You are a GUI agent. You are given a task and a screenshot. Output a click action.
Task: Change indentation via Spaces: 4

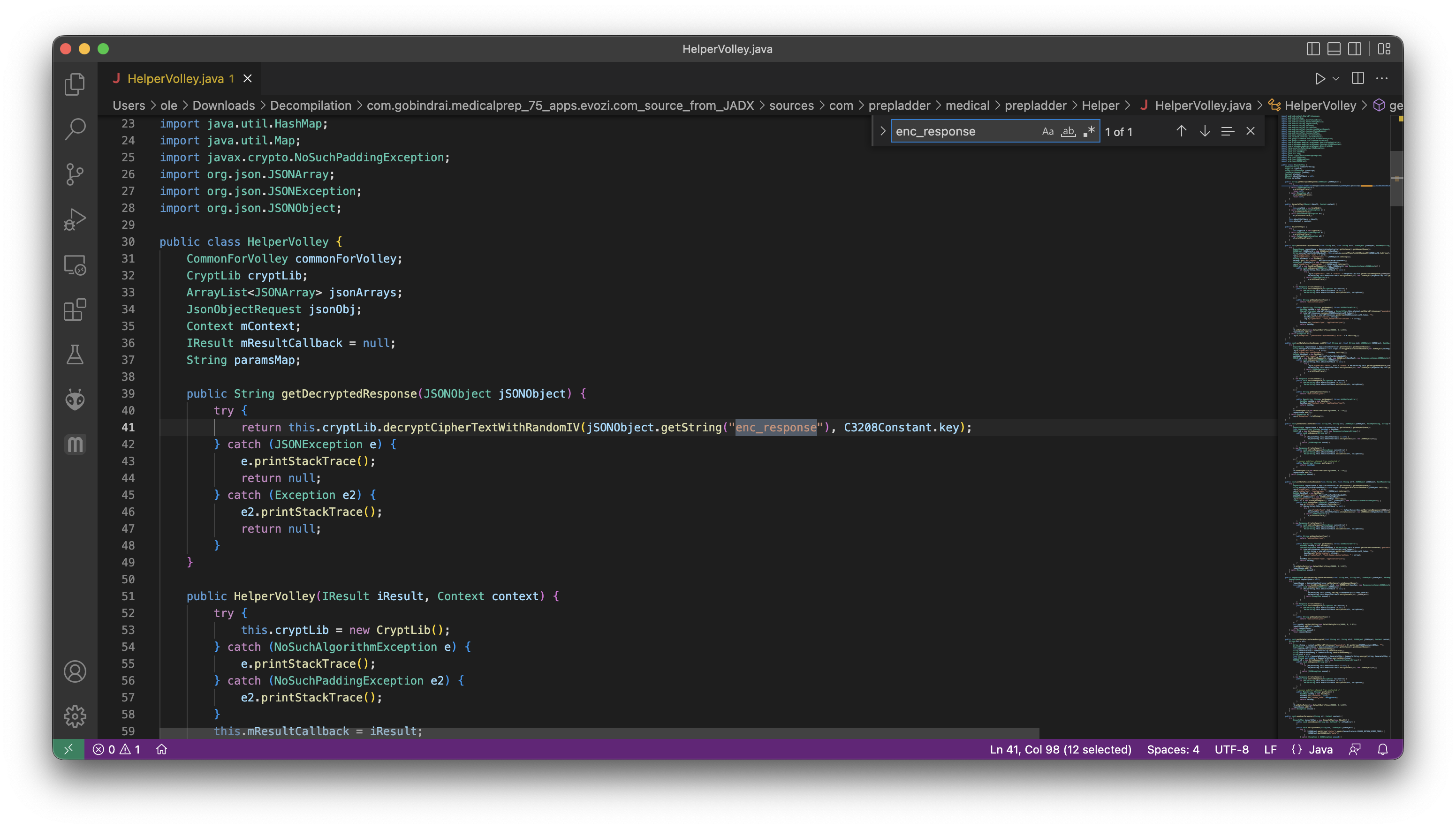click(1172, 749)
